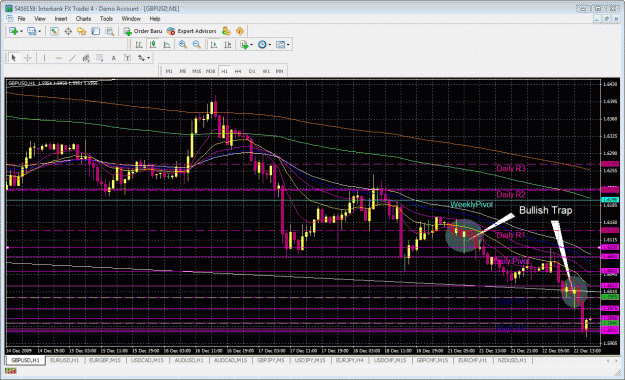Open the Charts menu

click(83, 19)
